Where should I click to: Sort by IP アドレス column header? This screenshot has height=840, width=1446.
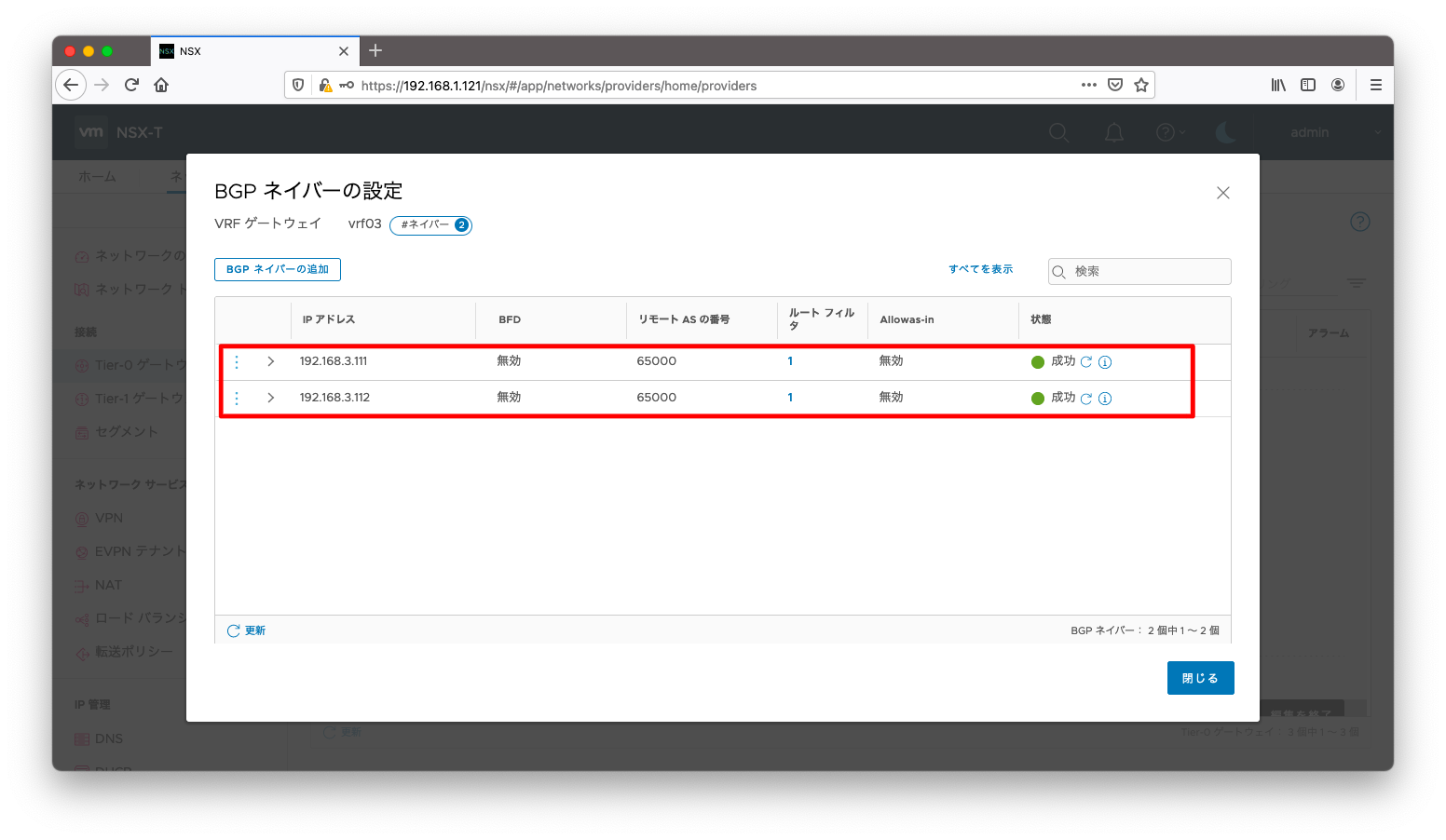pyautogui.click(x=329, y=319)
